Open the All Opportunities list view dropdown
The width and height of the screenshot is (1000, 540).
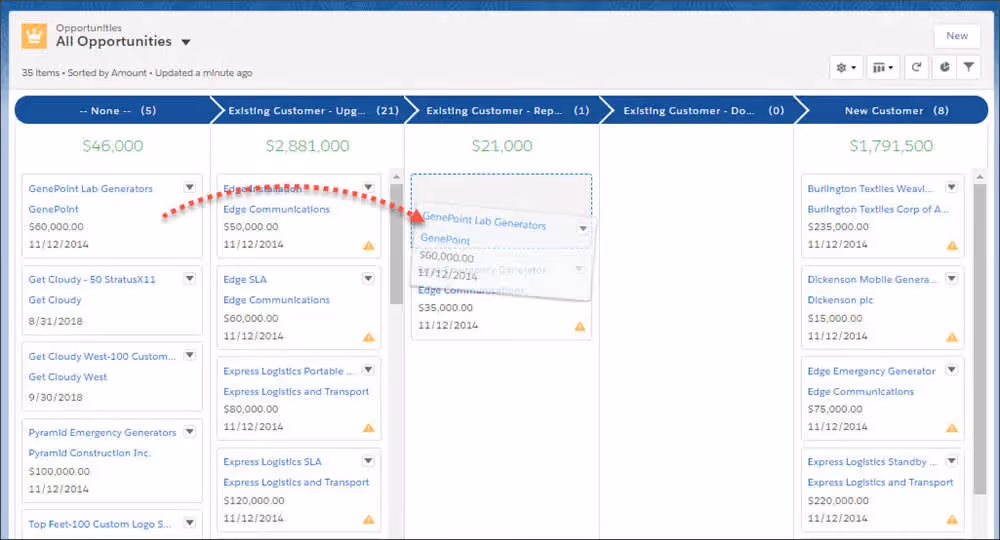coord(186,42)
